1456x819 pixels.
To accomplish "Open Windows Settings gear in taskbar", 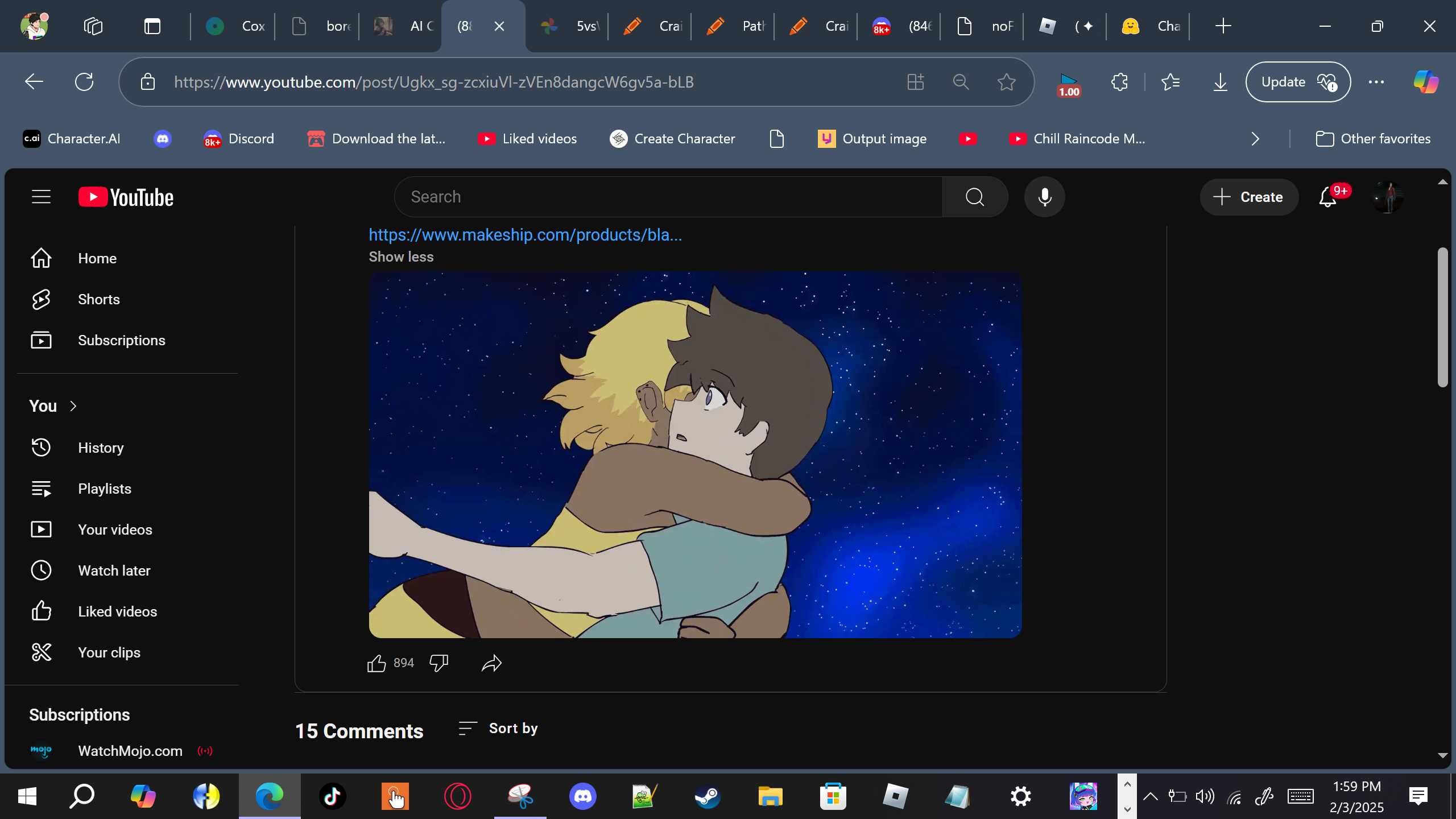I will (1021, 796).
